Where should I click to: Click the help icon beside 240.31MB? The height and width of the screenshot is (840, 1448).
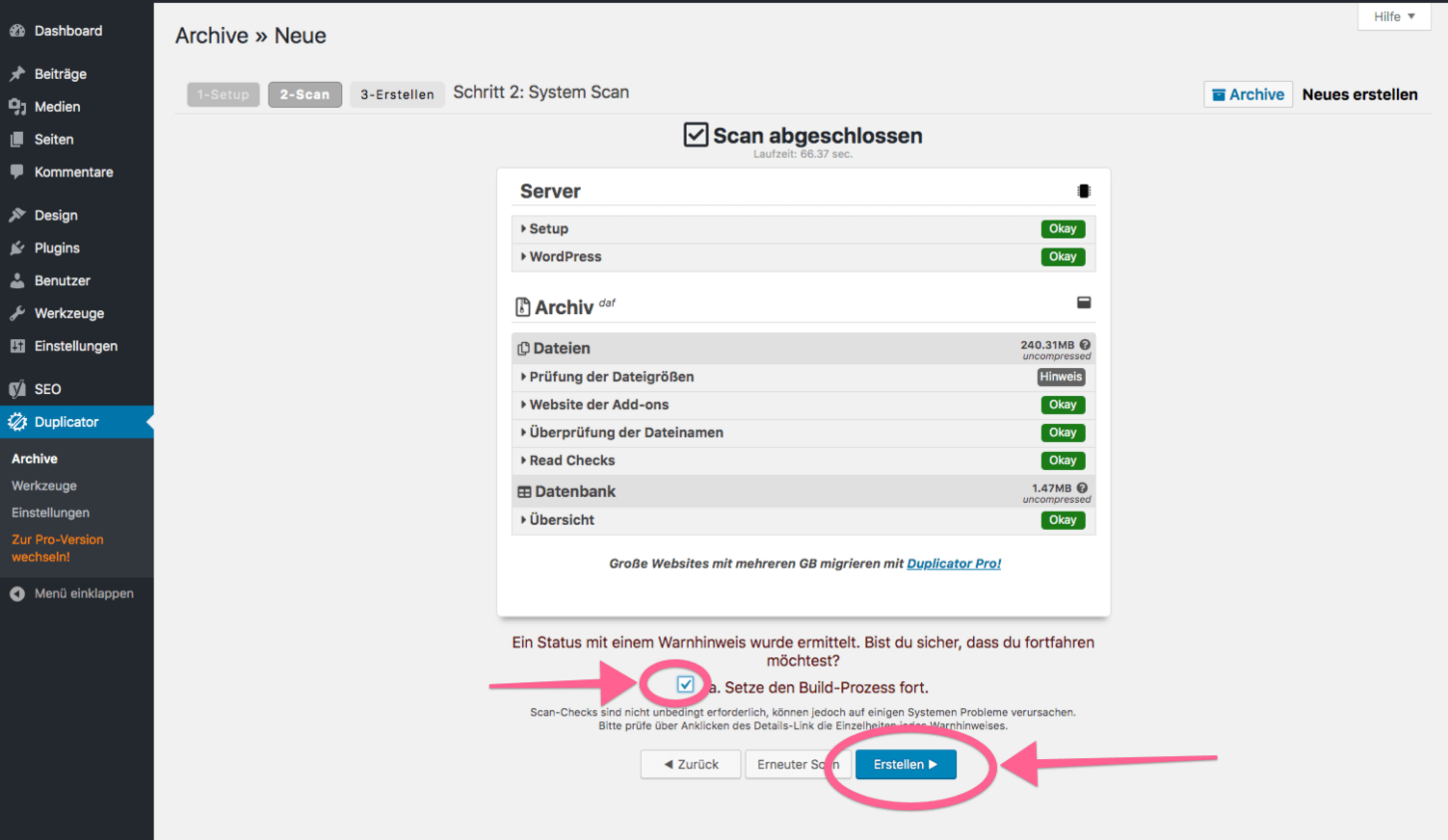click(x=1085, y=344)
